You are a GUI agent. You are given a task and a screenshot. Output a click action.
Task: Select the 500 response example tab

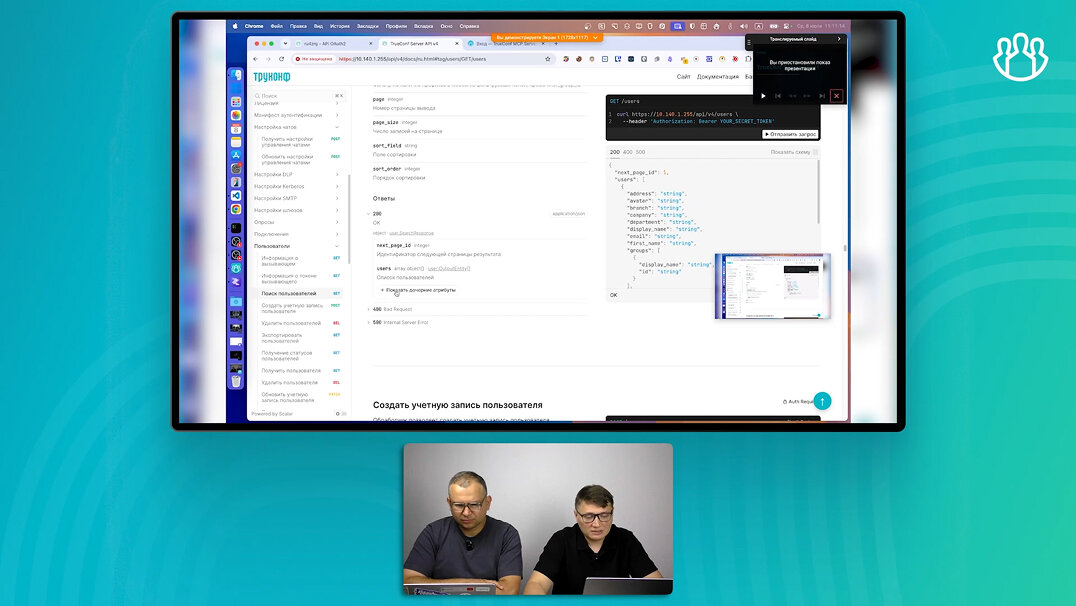point(640,152)
